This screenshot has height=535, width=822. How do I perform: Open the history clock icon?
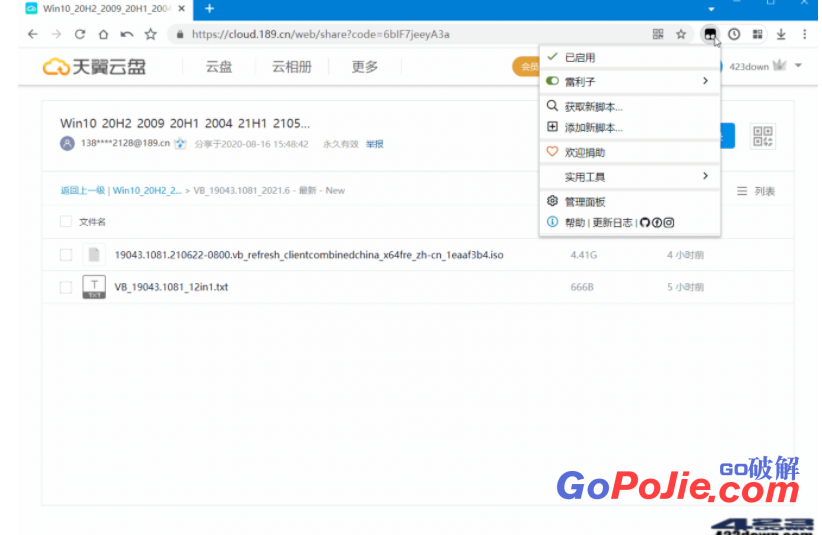tap(734, 35)
